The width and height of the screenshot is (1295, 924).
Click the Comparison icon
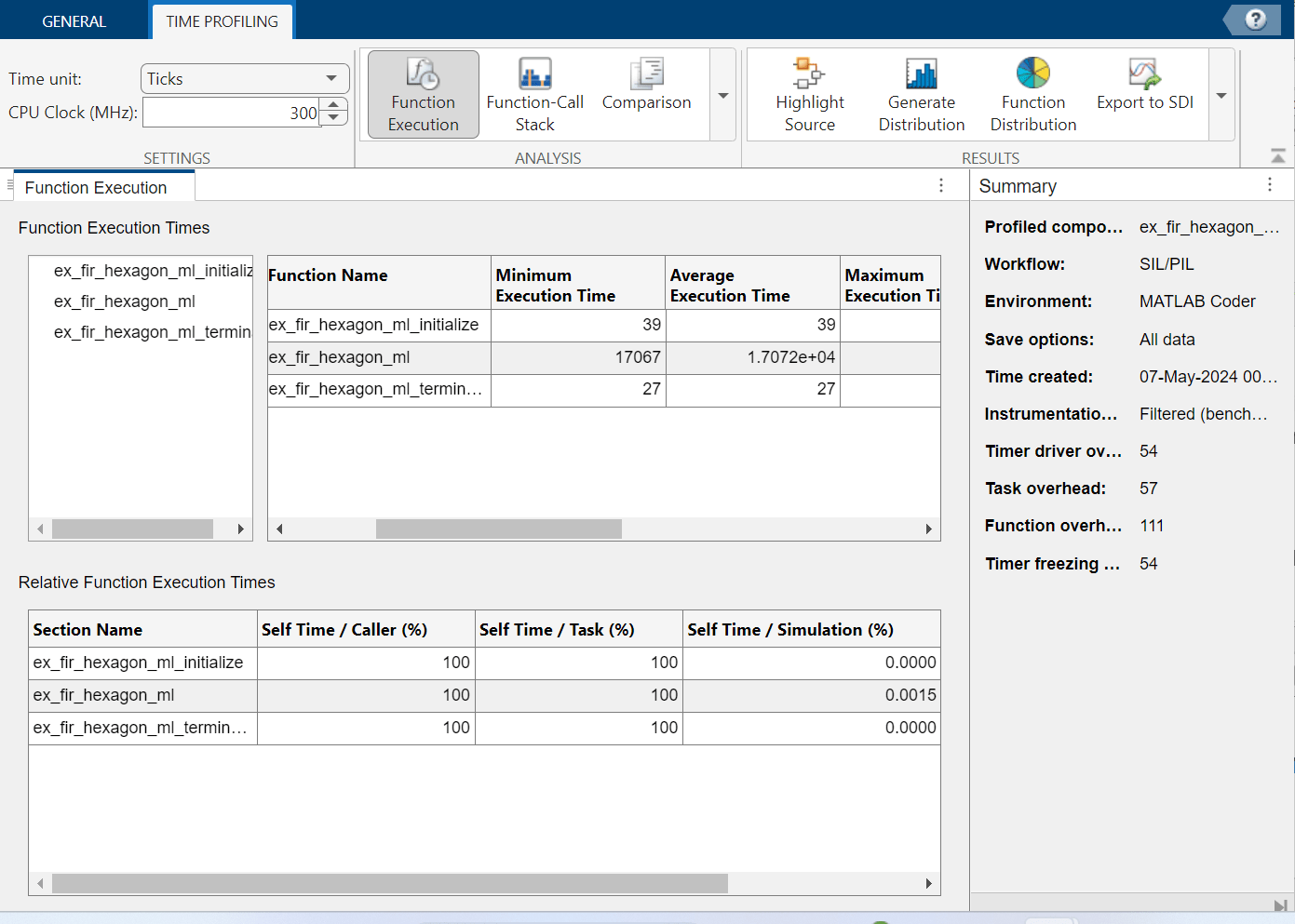tap(646, 74)
